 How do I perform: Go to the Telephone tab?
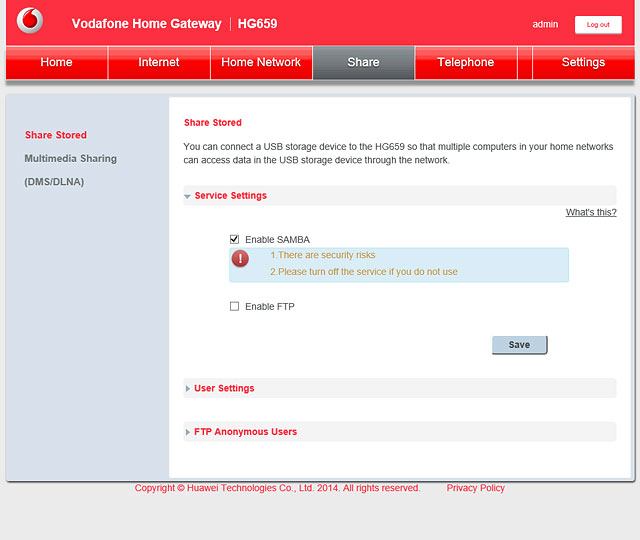click(466, 62)
